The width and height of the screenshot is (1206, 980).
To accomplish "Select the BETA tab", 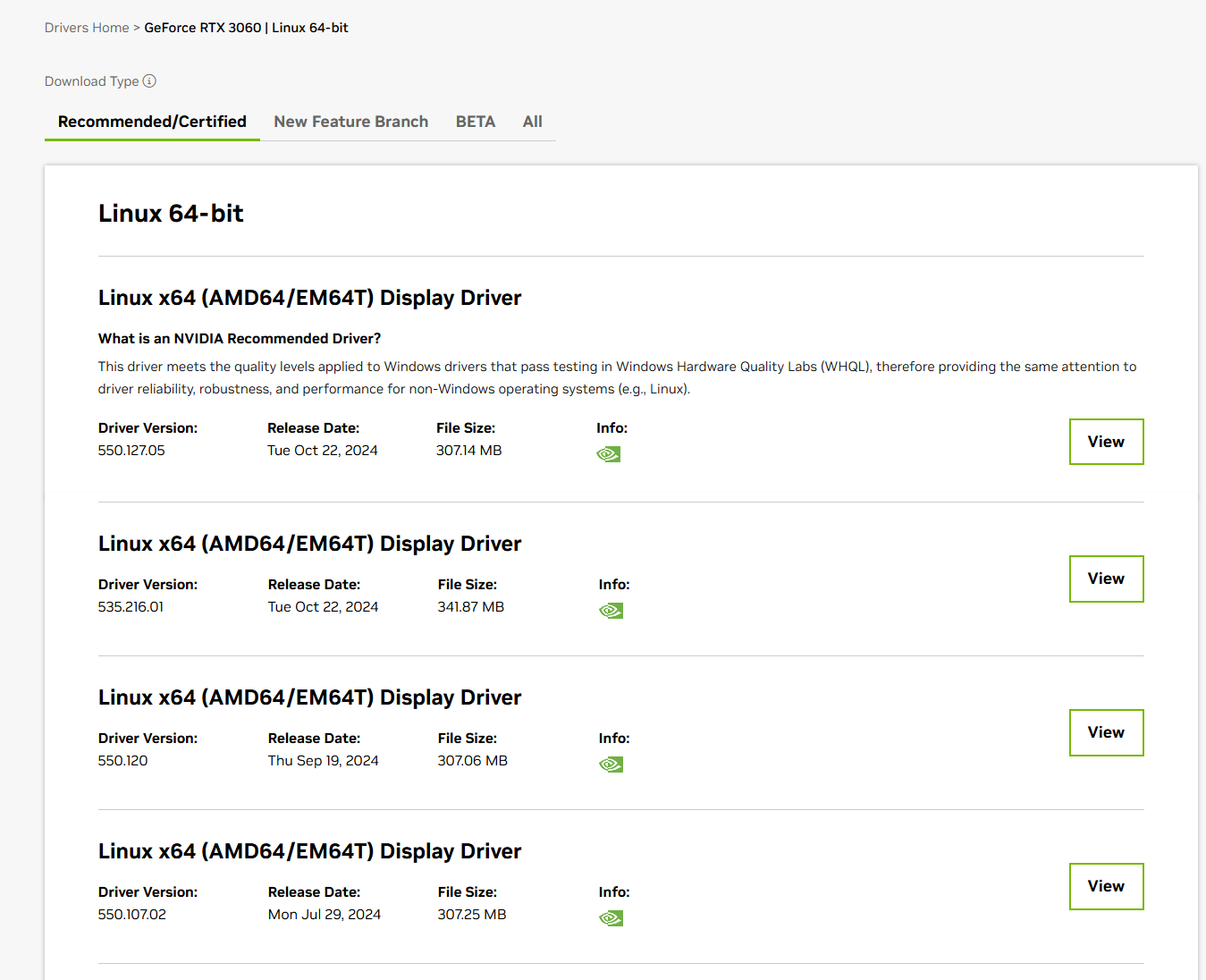I will 476,122.
